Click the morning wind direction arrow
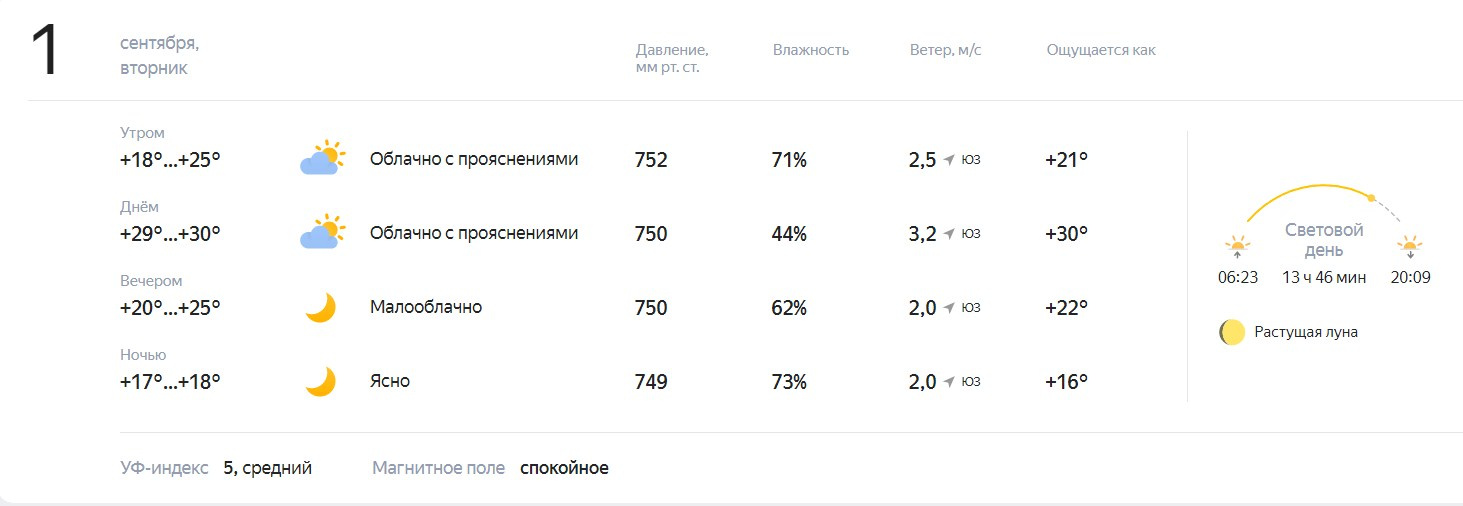The width and height of the screenshot is (1463, 506). pyautogui.click(x=949, y=160)
